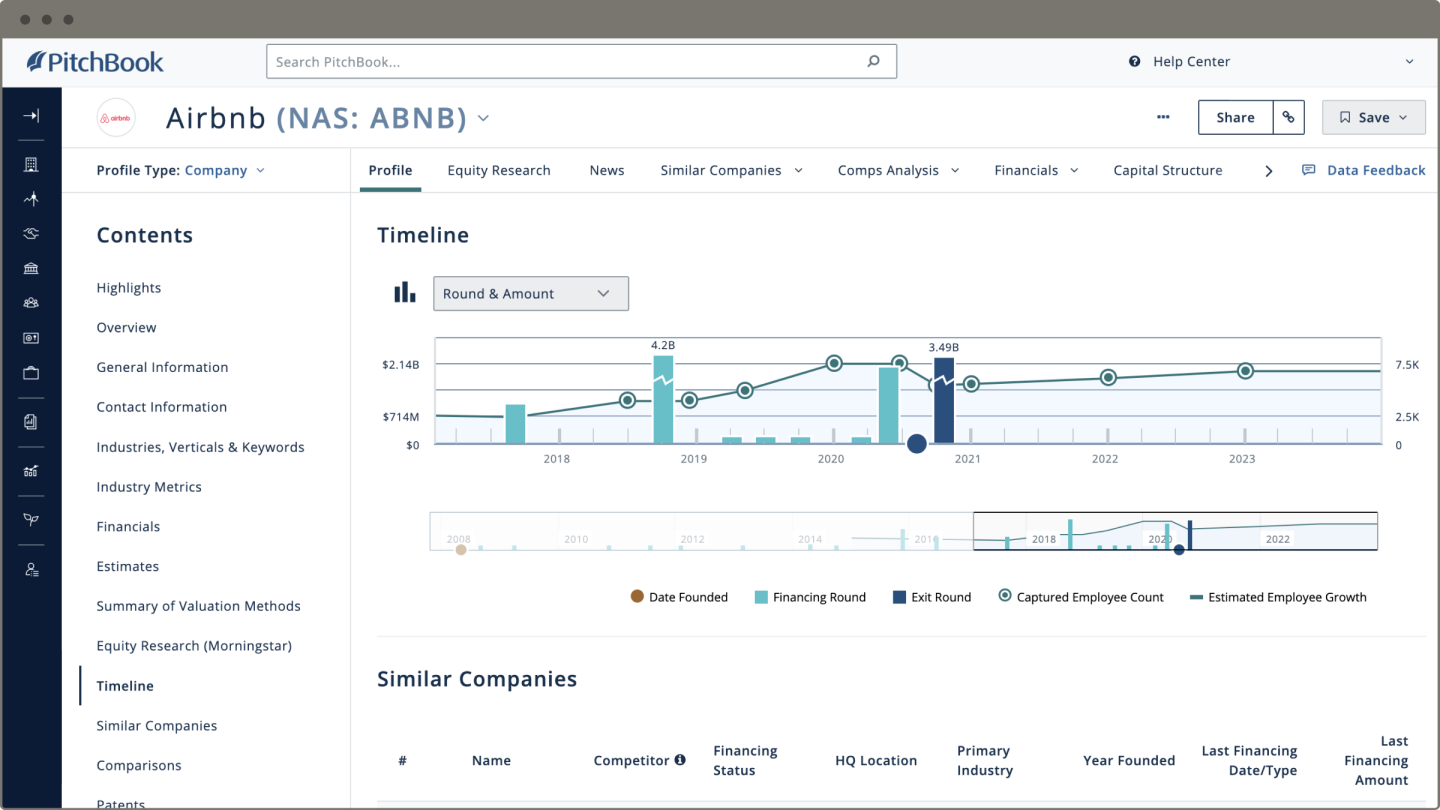
Task: Open the wind-turbine icon in sidebar
Action: point(31,199)
